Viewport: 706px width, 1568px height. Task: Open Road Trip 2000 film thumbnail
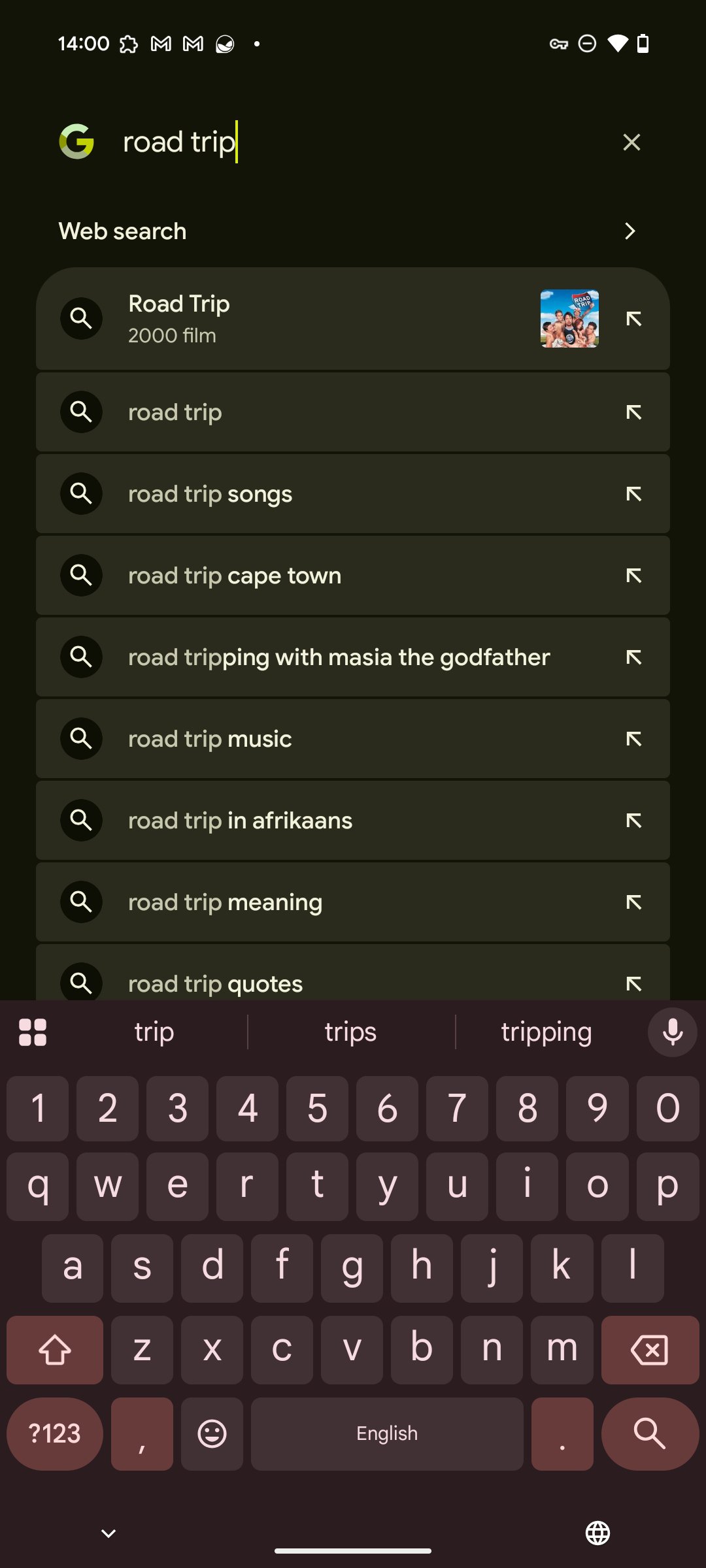[x=569, y=319]
